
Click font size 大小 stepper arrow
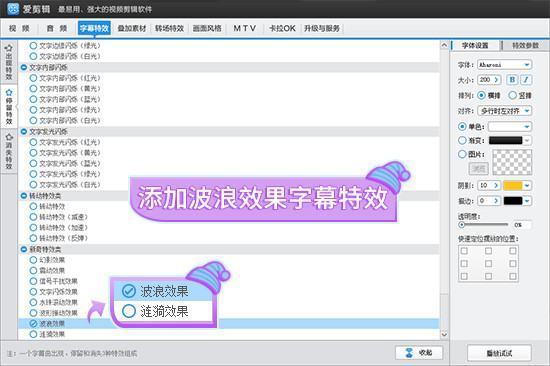click(x=496, y=80)
